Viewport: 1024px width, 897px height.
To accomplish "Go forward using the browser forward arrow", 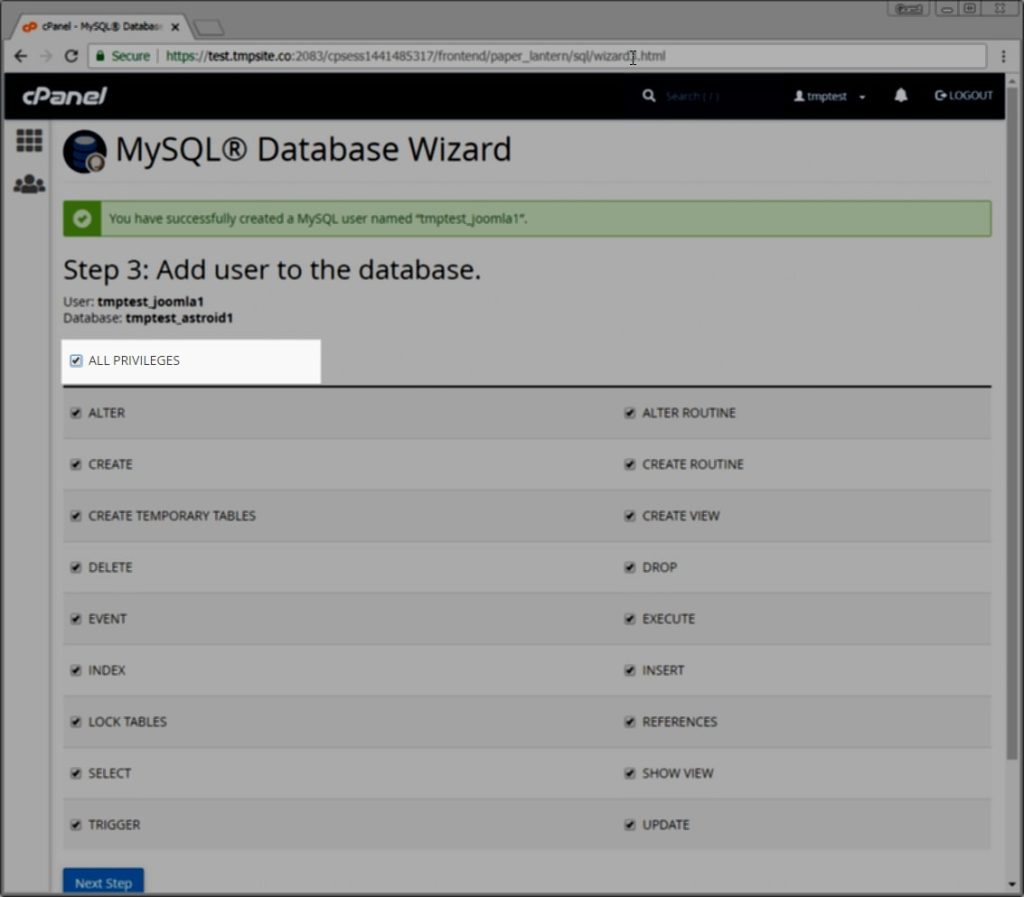I will tap(46, 56).
